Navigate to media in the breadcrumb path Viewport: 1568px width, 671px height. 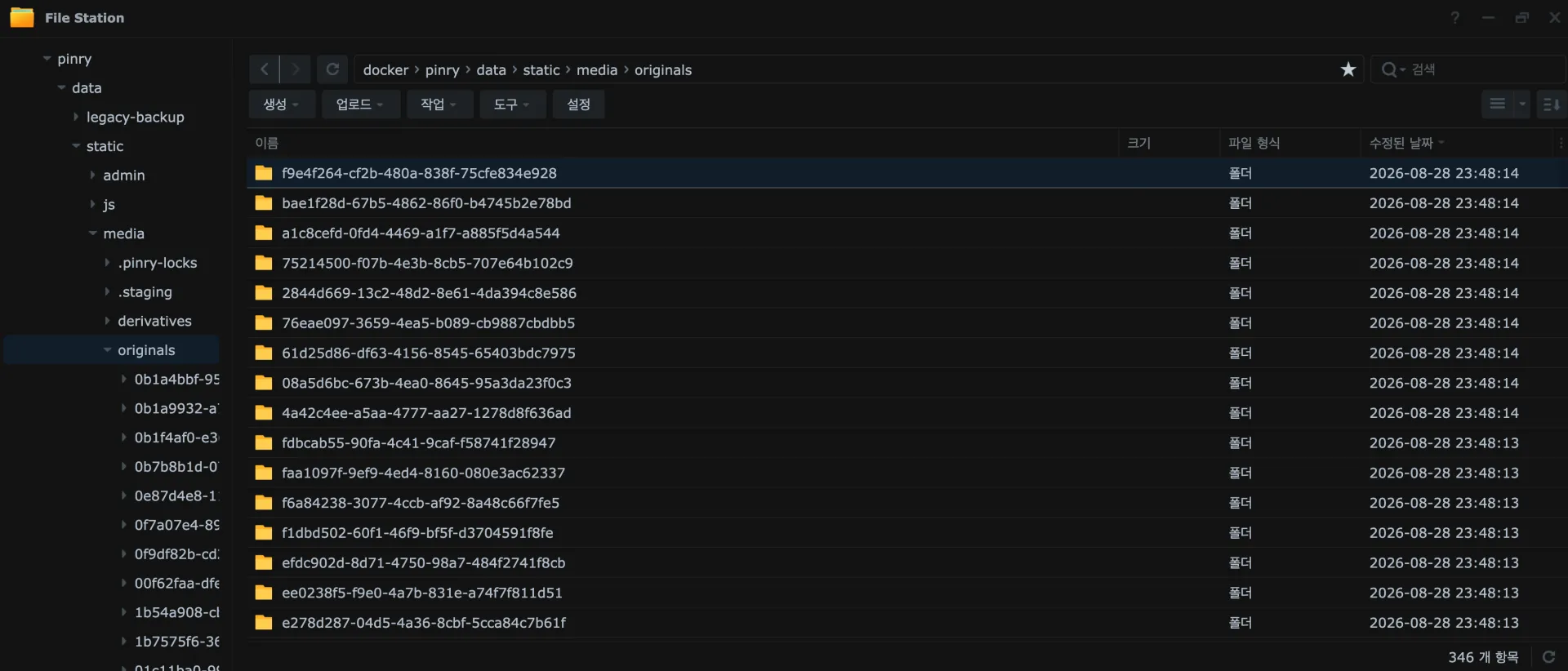click(x=597, y=70)
